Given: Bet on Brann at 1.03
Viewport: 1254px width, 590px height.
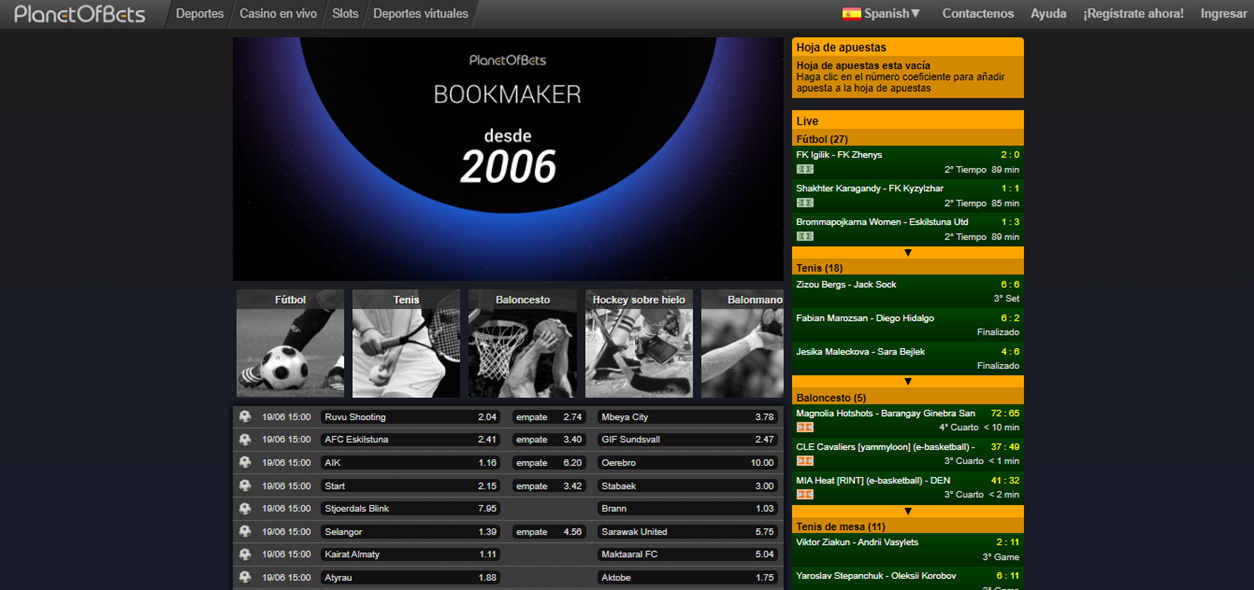Looking at the screenshot, I should click(x=688, y=509).
